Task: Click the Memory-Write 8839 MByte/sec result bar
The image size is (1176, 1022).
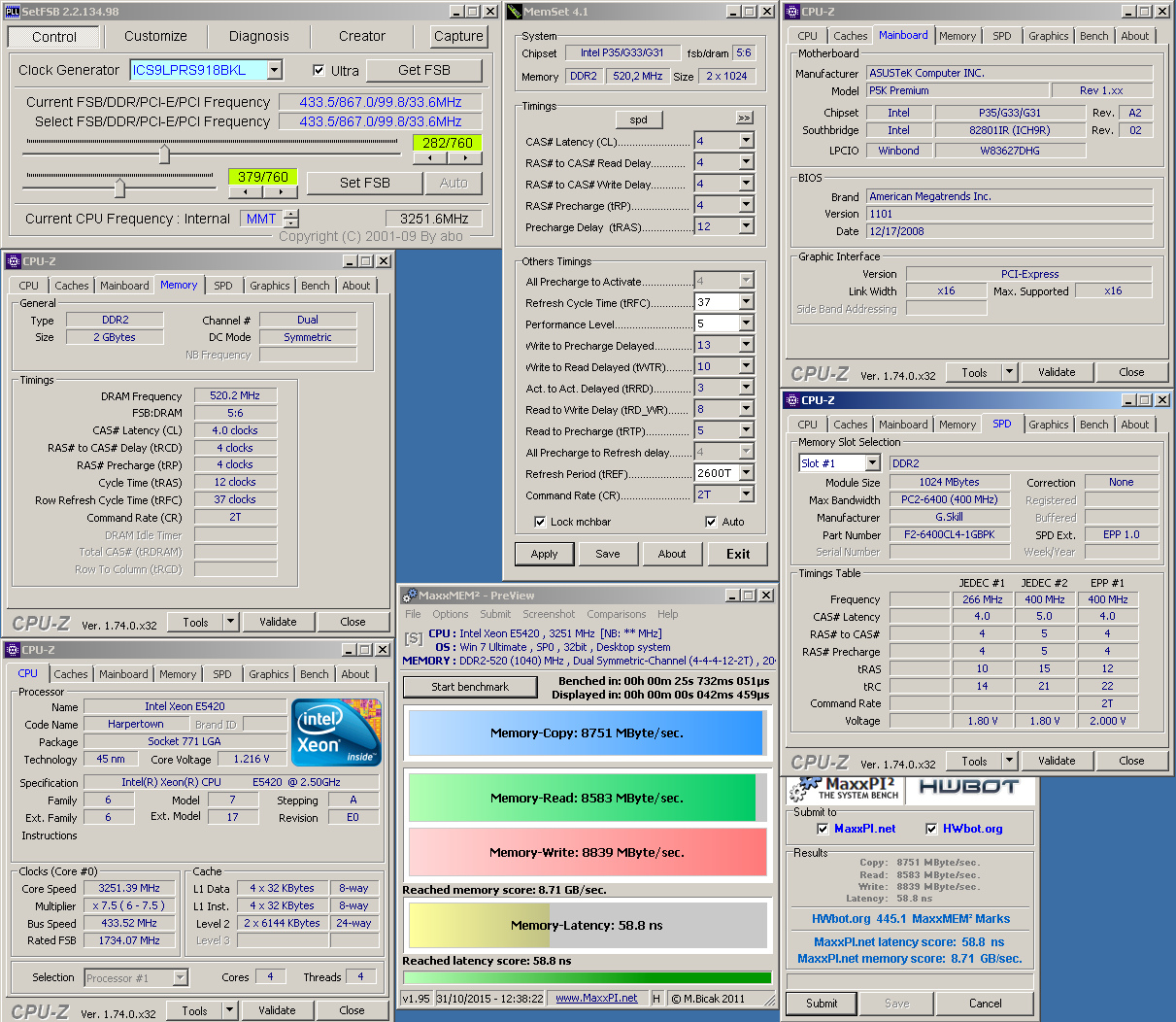Action: [x=587, y=852]
